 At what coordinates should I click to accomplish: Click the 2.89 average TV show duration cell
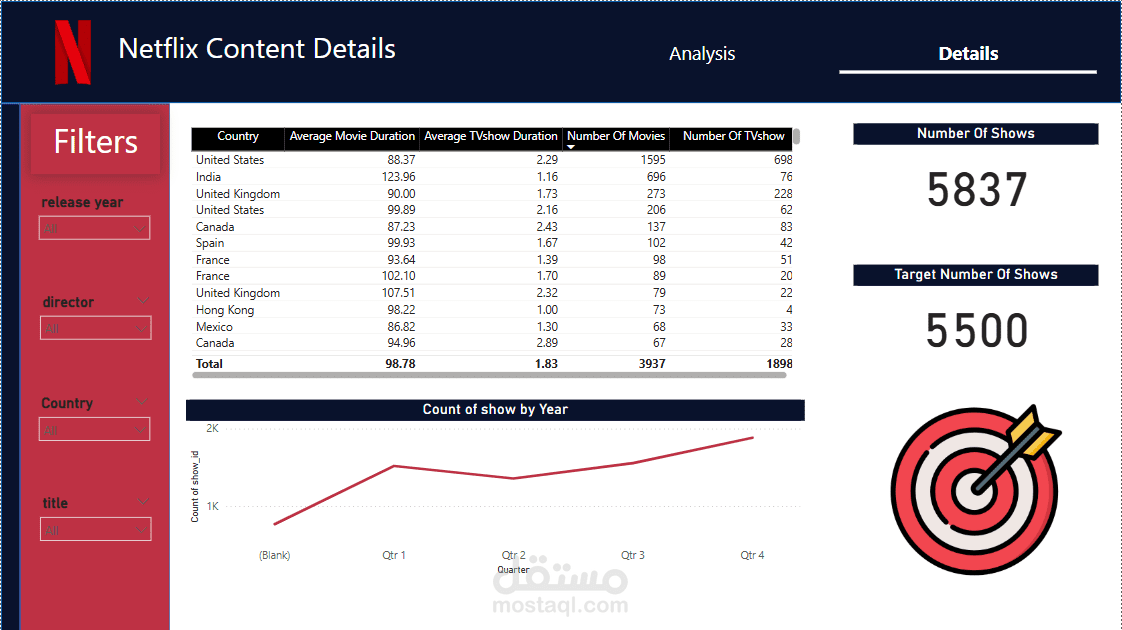coord(547,343)
